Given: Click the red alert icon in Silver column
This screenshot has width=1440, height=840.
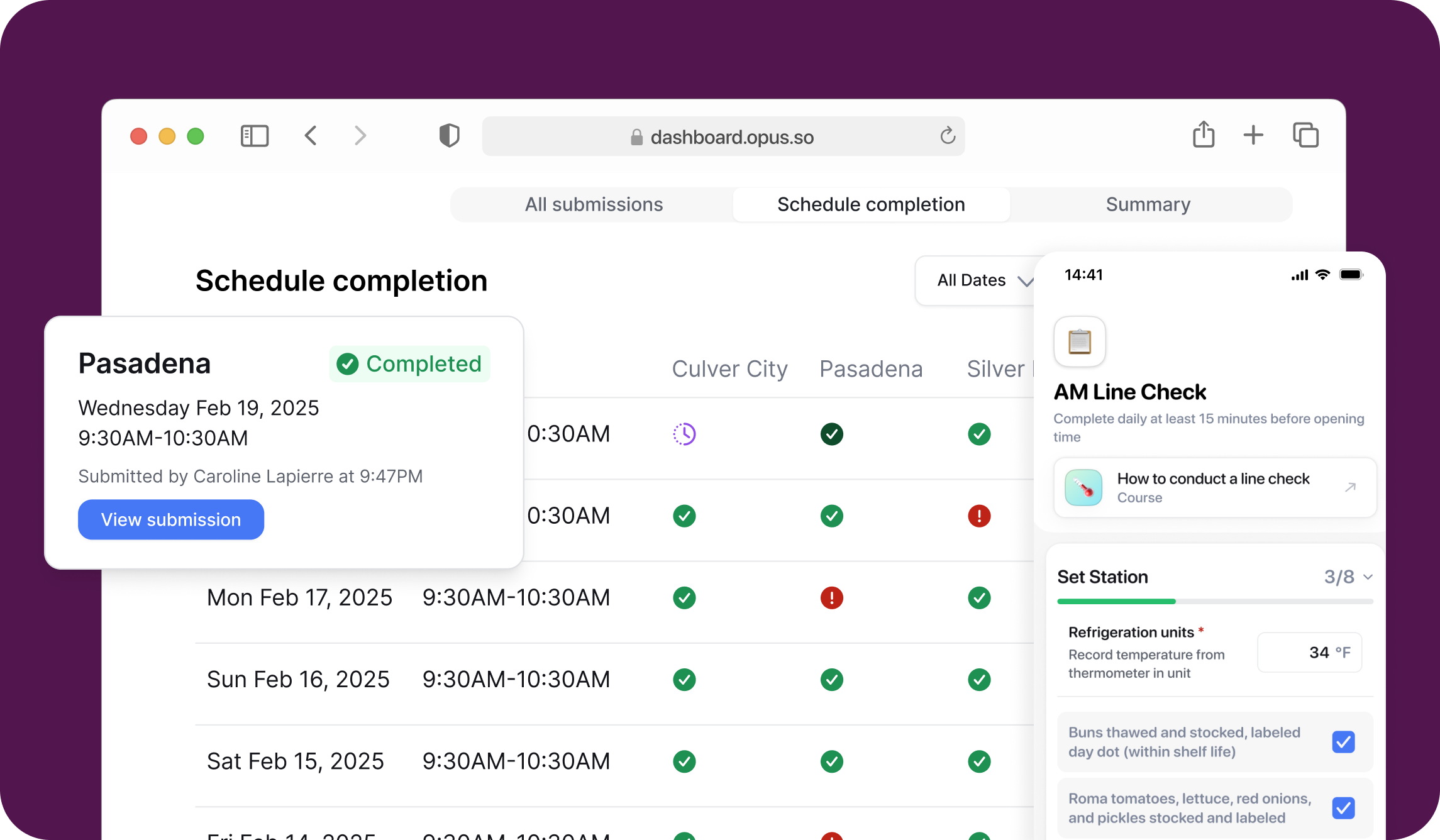Looking at the screenshot, I should click(x=979, y=516).
